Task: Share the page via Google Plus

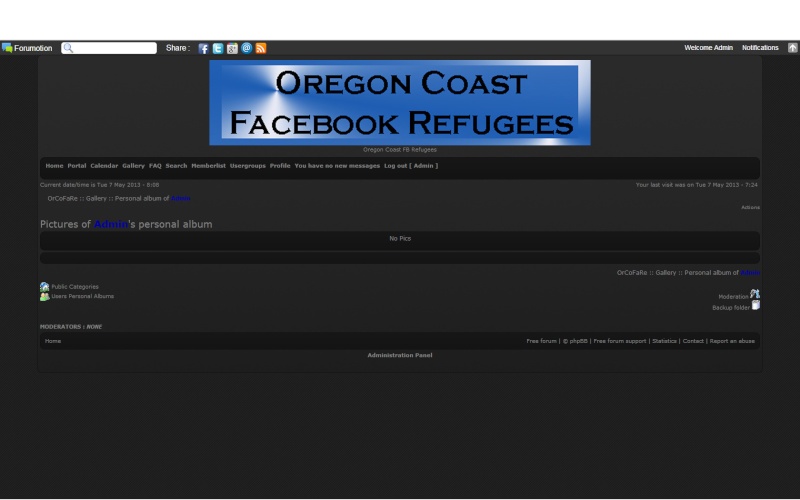Action: point(232,48)
